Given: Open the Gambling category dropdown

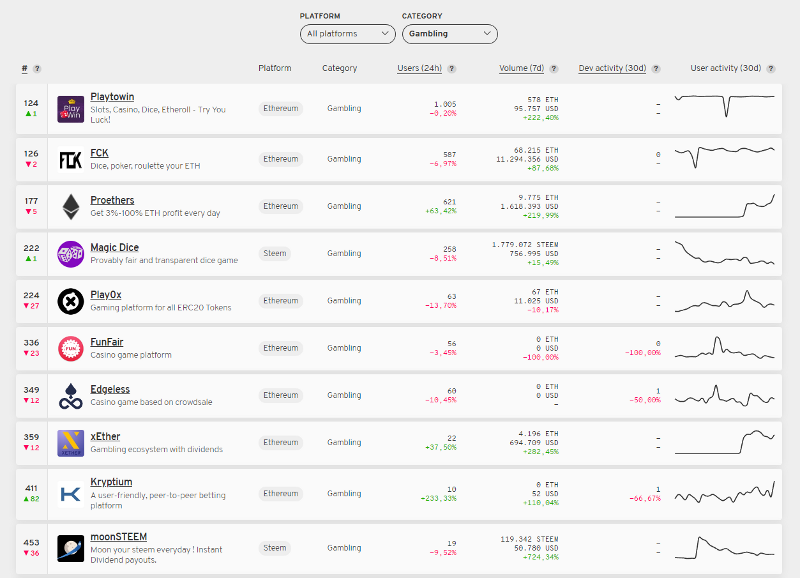Looking at the screenshot, I should coord(449,34).
